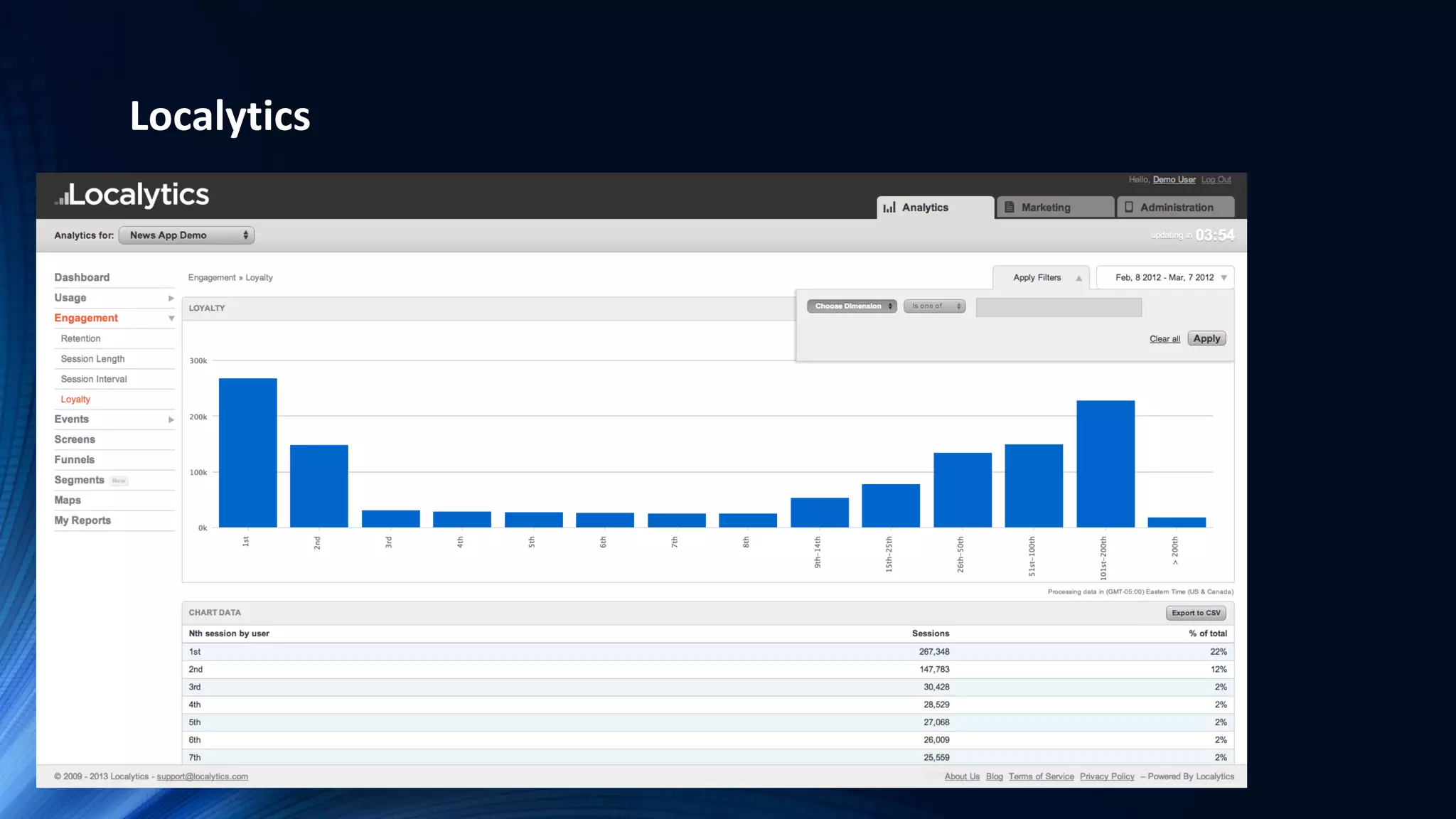Open the Choose Dimension dropdown
Screen dimensions: 1456x819
852,306
